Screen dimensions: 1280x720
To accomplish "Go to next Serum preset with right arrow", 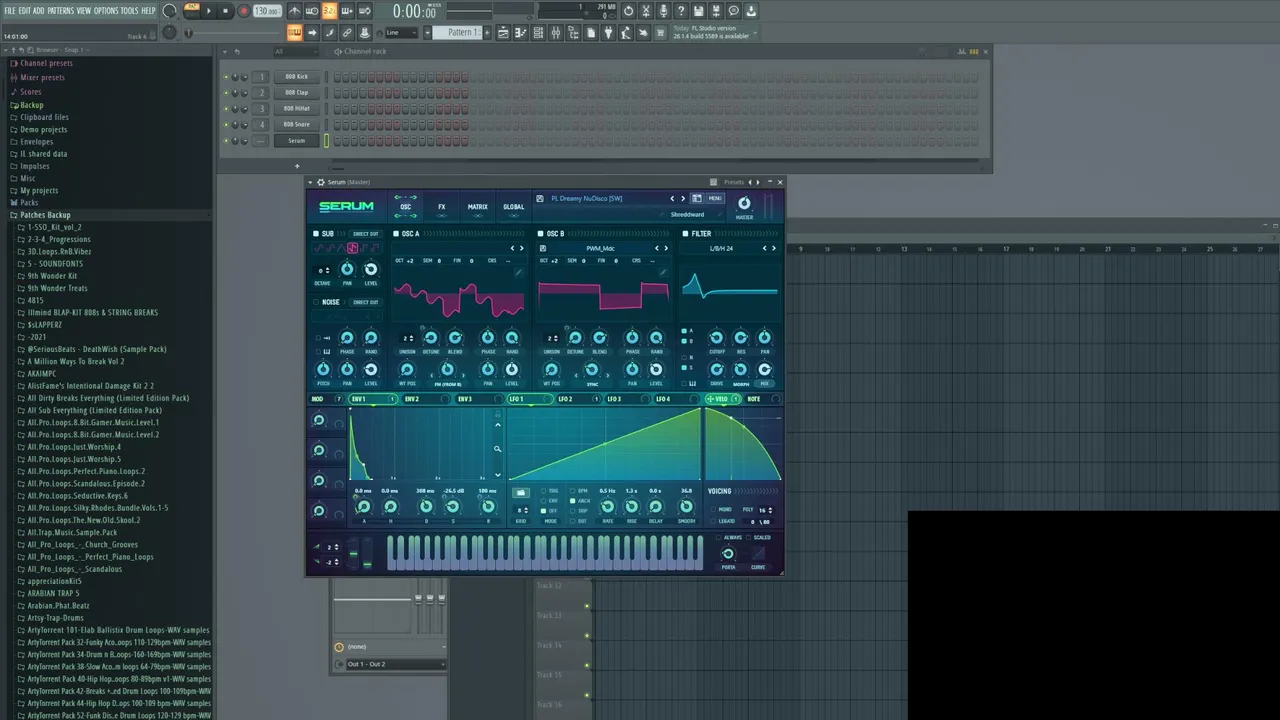I will coord(683,198).
